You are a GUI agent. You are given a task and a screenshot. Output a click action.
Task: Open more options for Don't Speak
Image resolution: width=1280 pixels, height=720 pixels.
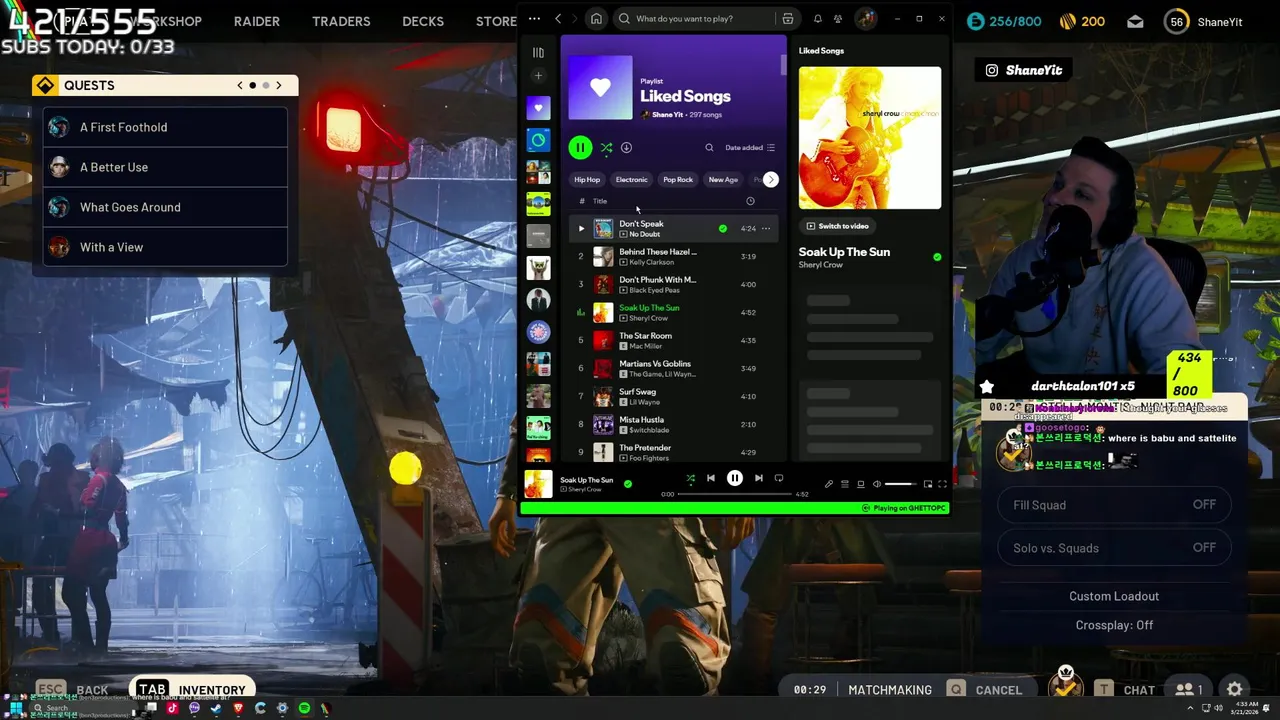coord(767,228)
